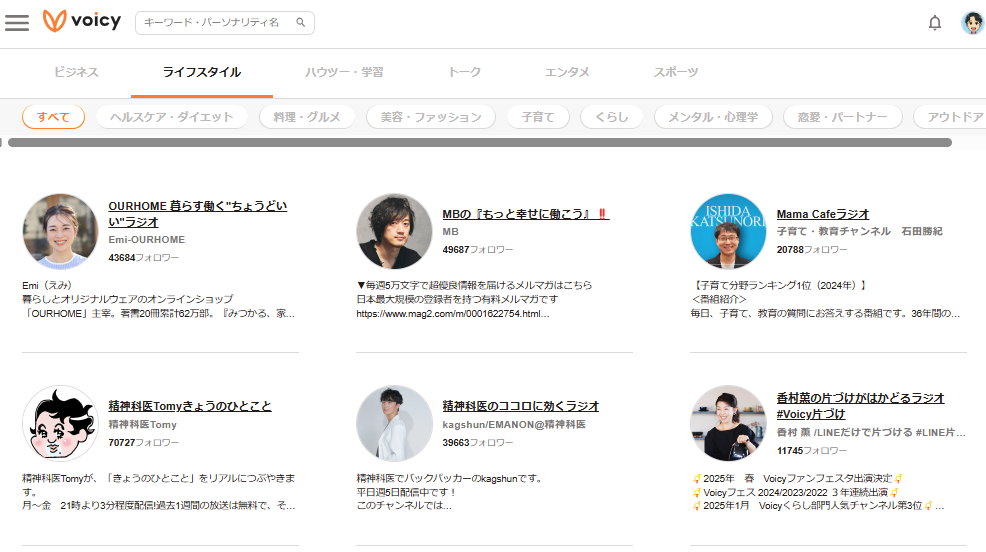Open 精神科医のココロに効くラジオ link
986x552 pixels.
point(521,406)
